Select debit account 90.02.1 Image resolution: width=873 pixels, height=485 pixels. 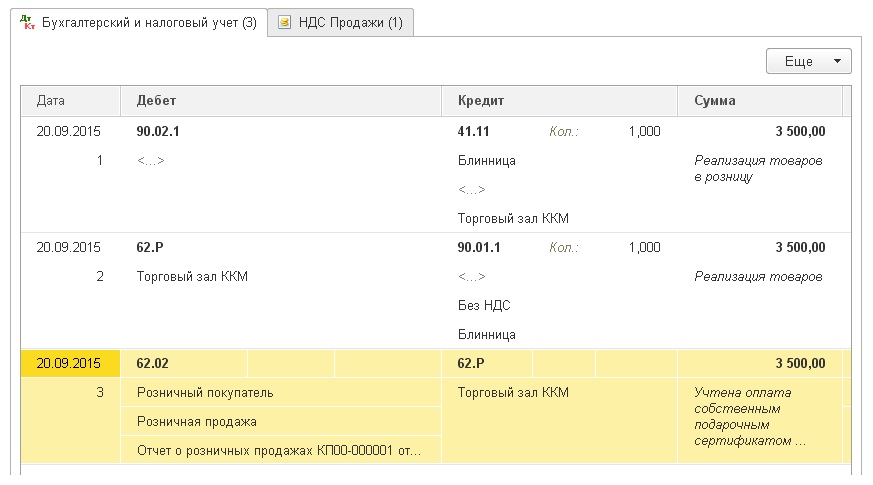click(158, 131)
